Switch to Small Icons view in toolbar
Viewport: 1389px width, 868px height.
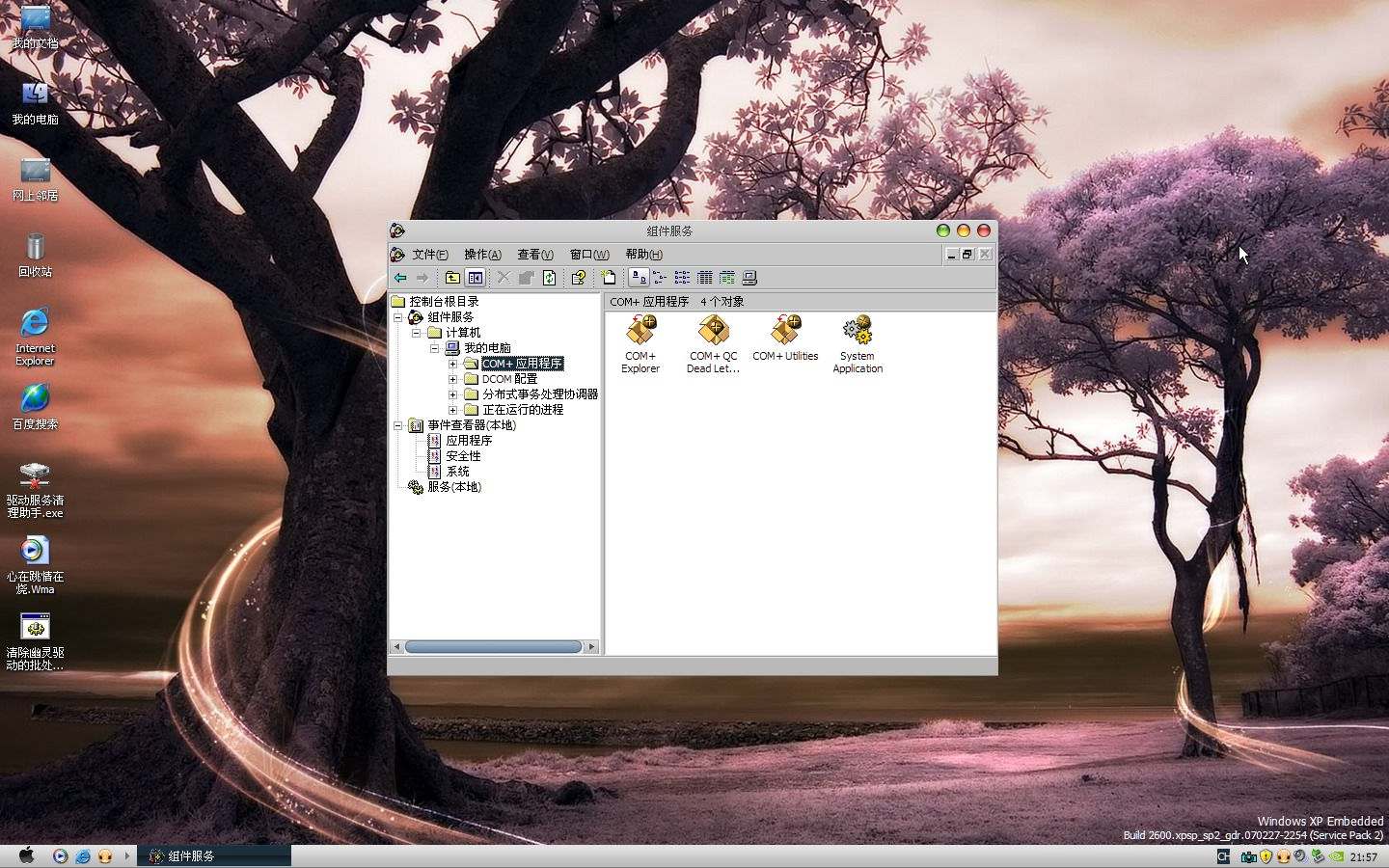coord(660,278)
